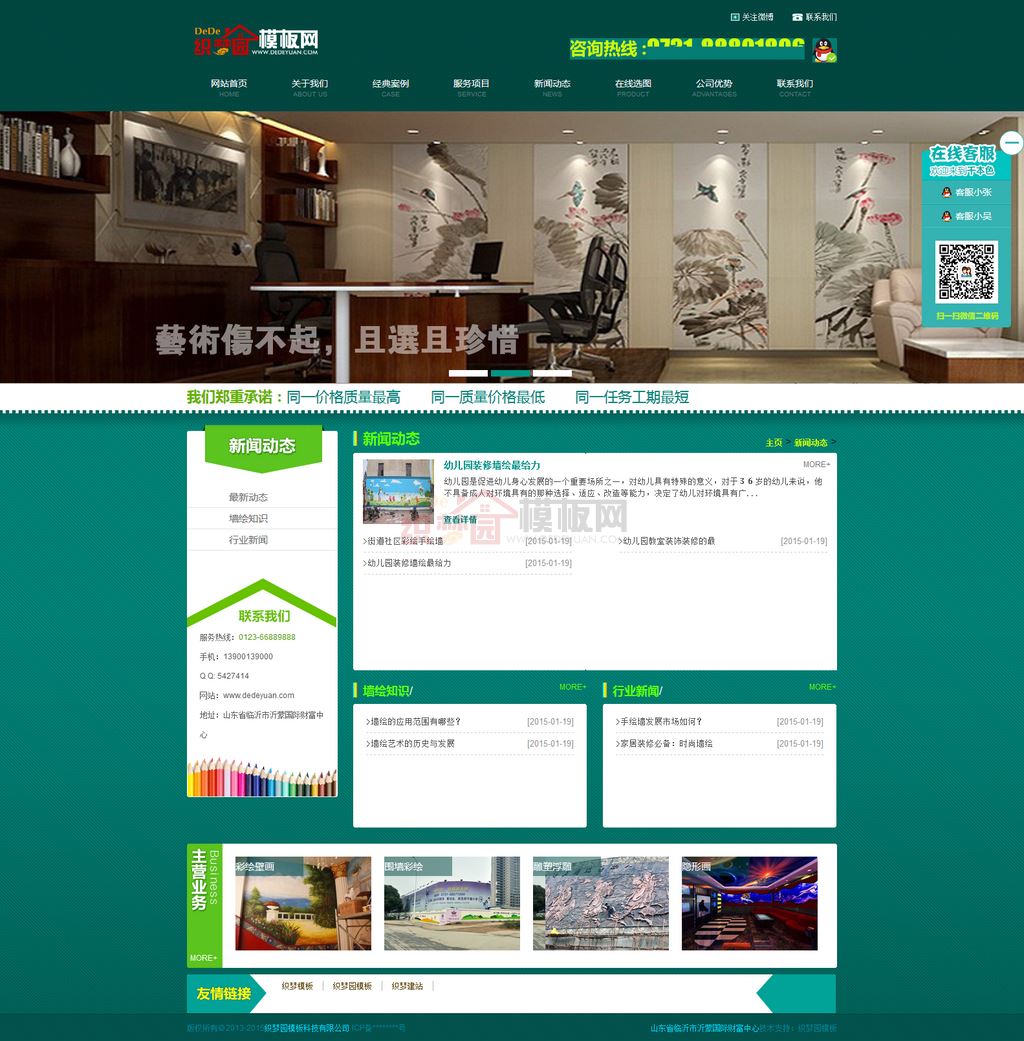The image size is (1024, 1041).
Task: Expand 新闻动态 list with MORE+
Action: point(816,464)
